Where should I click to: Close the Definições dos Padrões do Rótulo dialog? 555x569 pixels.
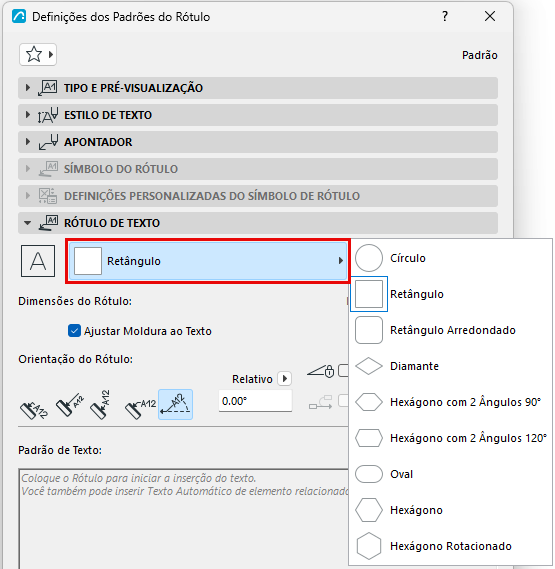coord(490,16)
